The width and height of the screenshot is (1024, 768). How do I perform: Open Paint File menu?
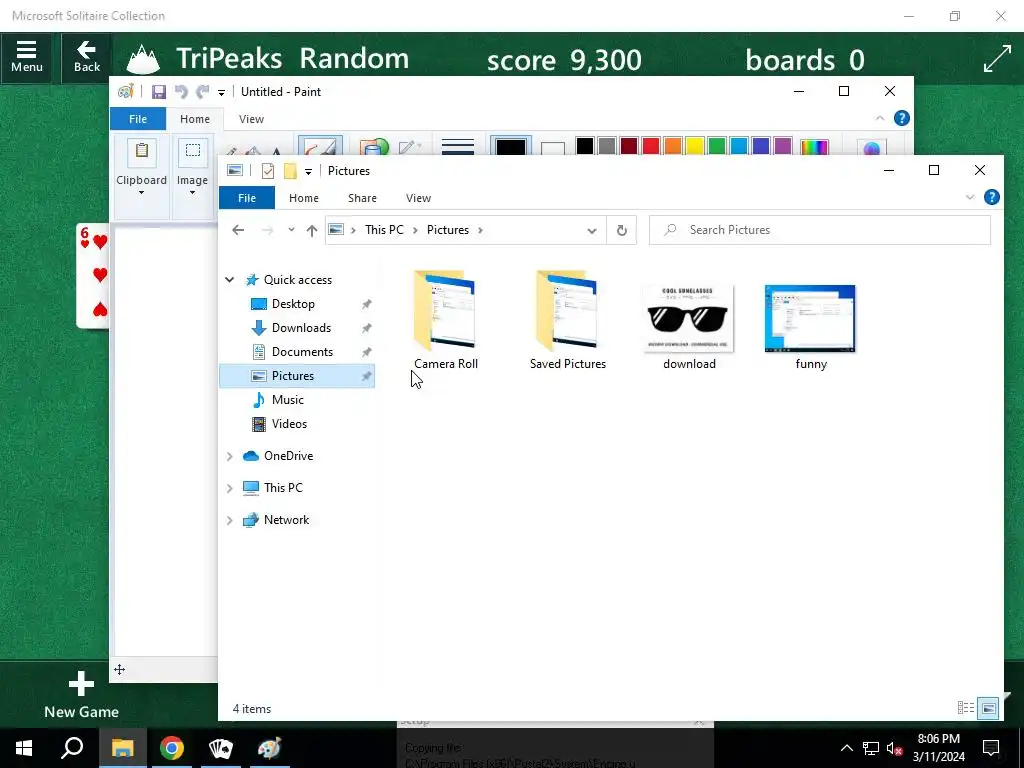(138, 119)
